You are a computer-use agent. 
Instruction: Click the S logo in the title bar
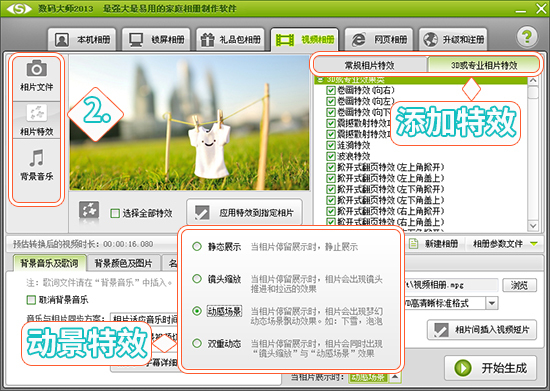pyautogui.click(x=19, y=8)
